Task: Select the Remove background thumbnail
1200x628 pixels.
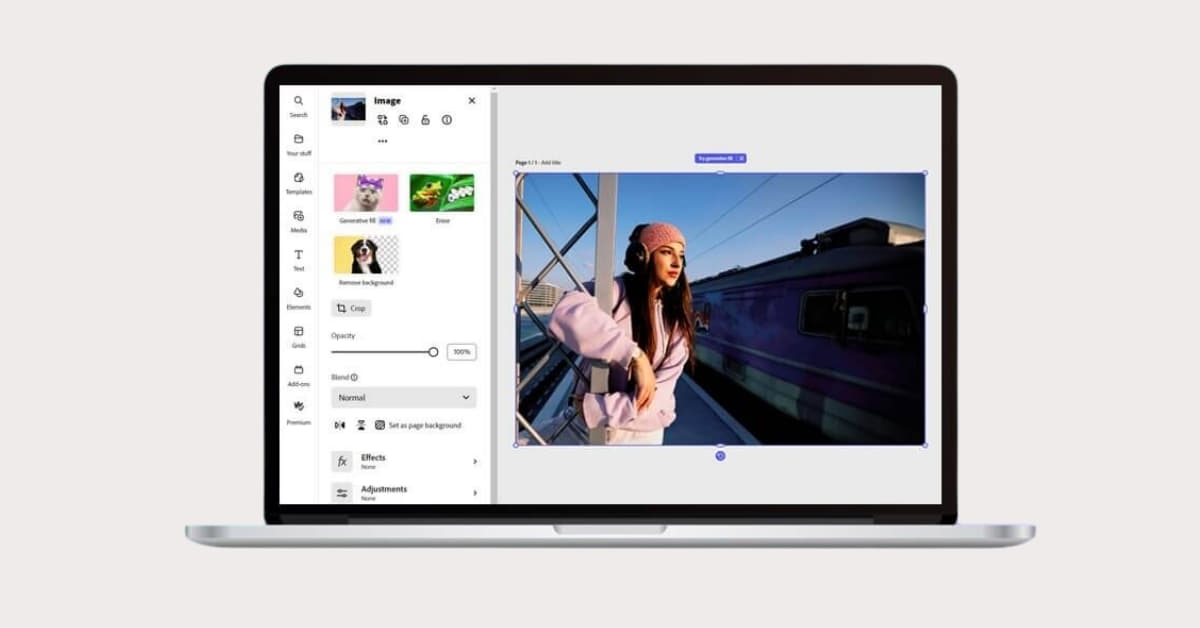Action: click(366, 255)
